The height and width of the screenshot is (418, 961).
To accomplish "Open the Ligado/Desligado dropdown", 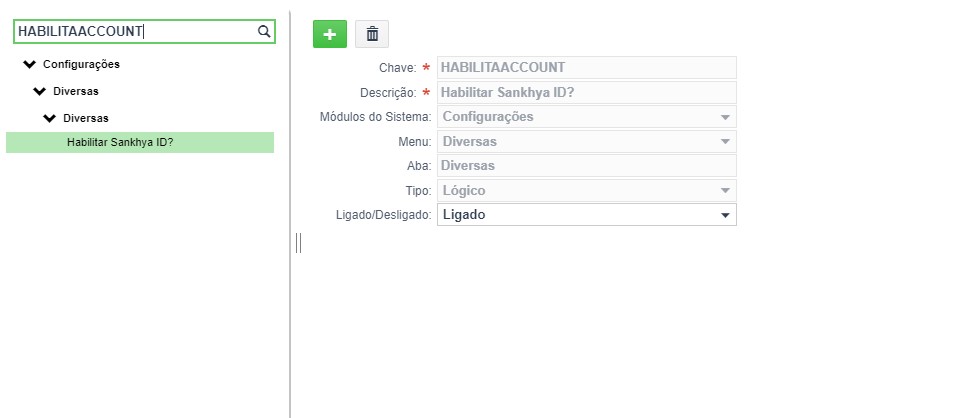I will click(587, 215).
